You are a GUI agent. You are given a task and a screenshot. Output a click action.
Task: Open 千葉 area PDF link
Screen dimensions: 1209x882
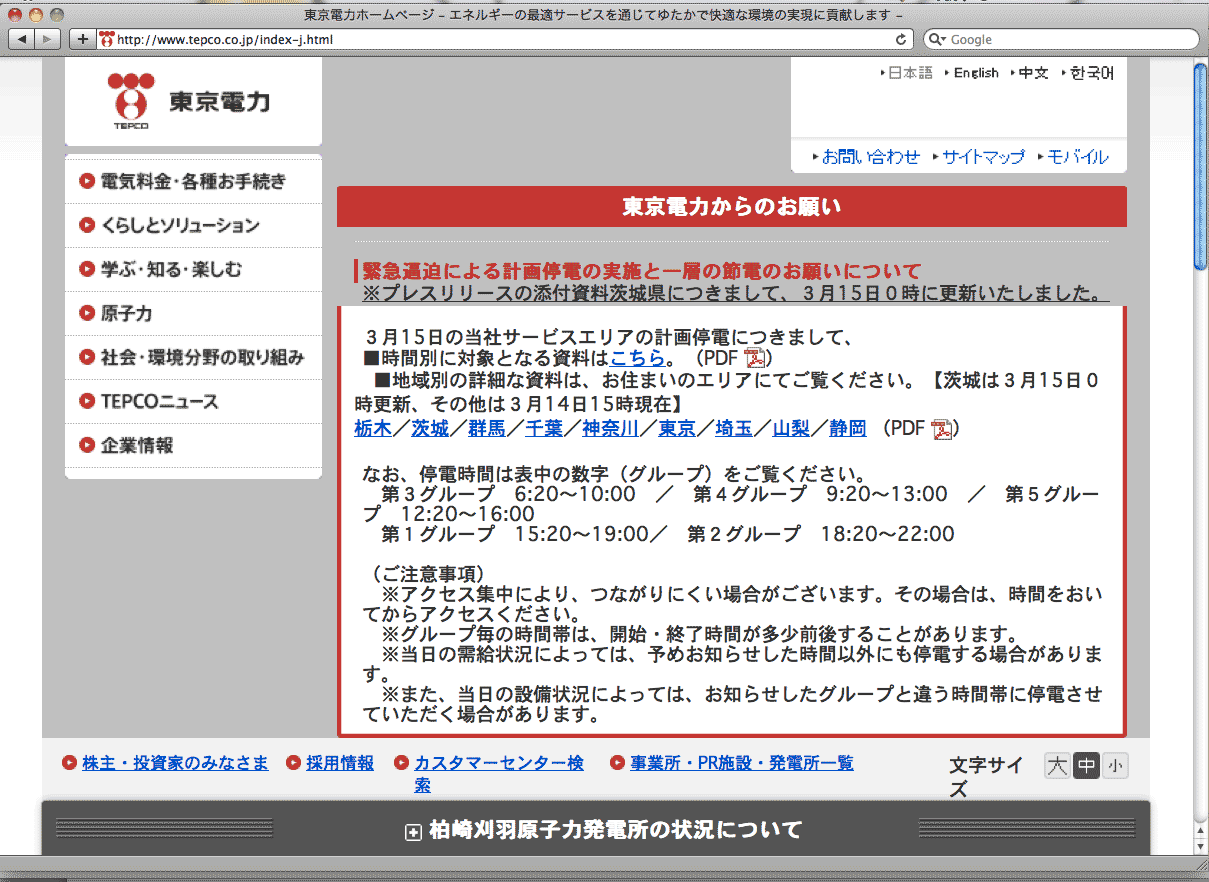544,428
